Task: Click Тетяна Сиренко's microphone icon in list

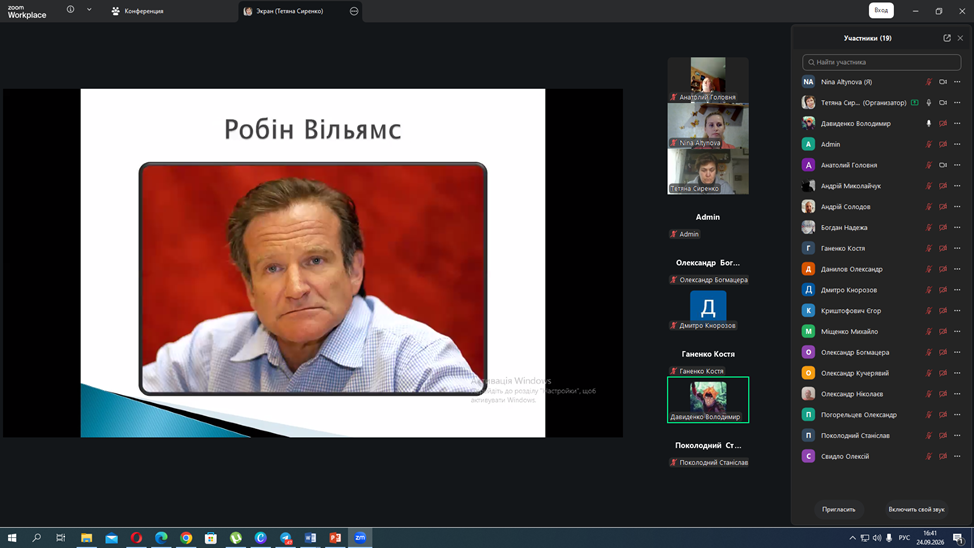Action: [929, 103]
